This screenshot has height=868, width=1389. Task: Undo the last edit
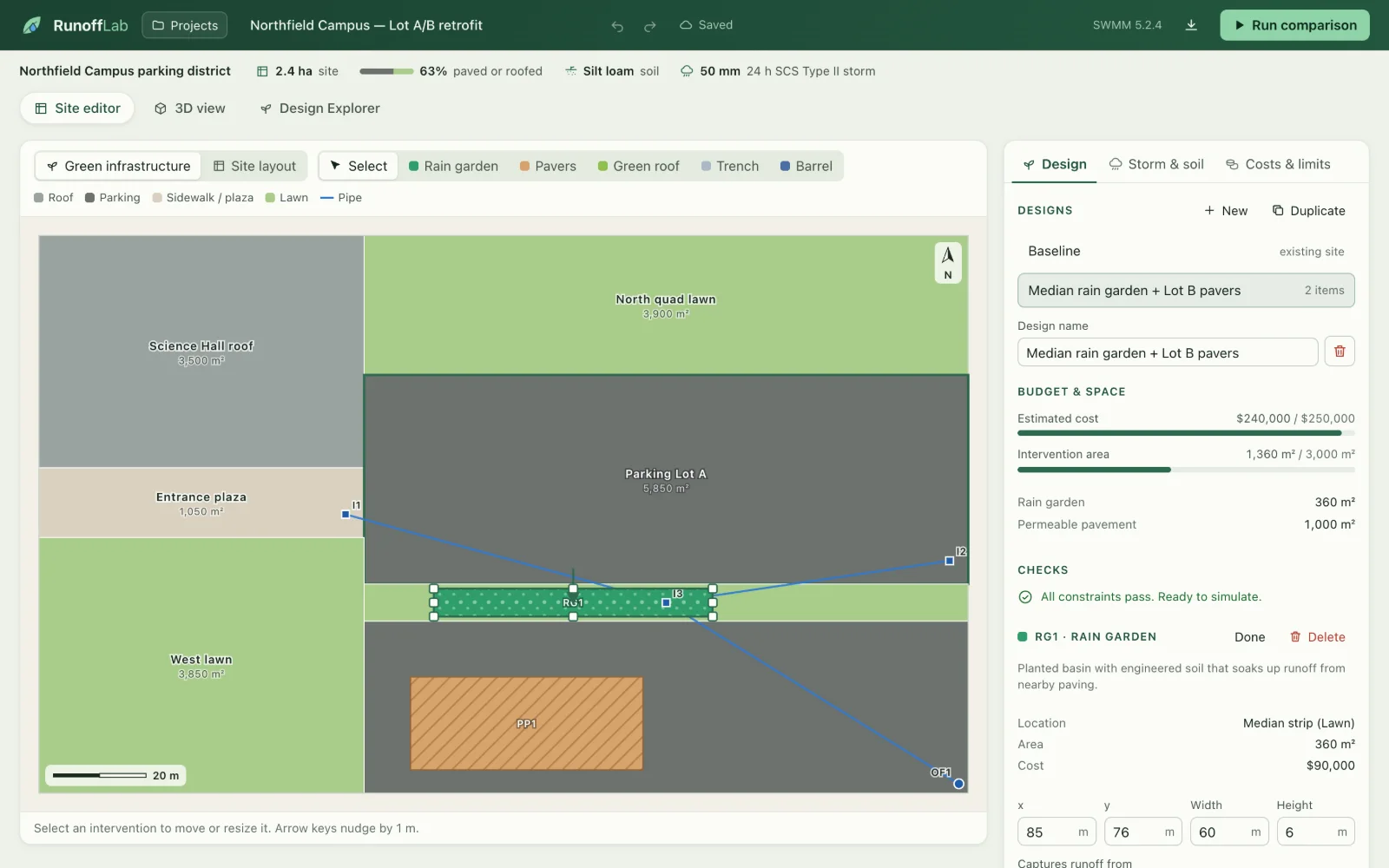point(617,26)
